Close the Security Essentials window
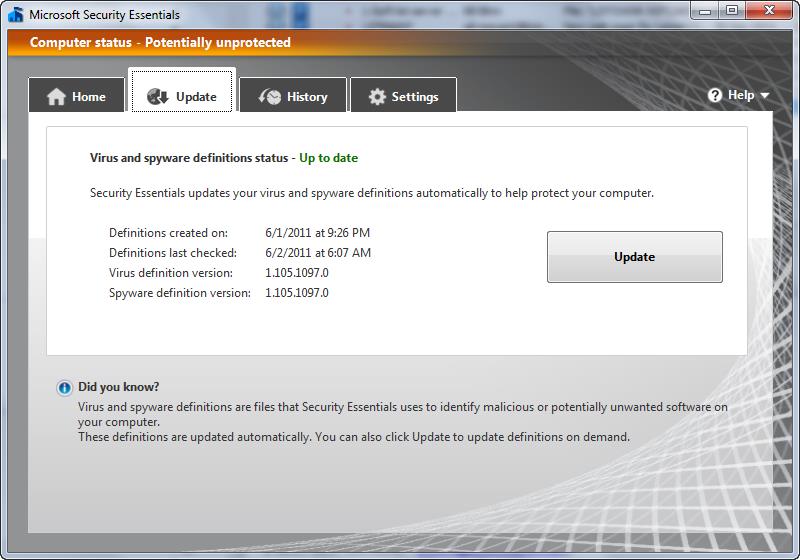 click(x=769, y=11)
